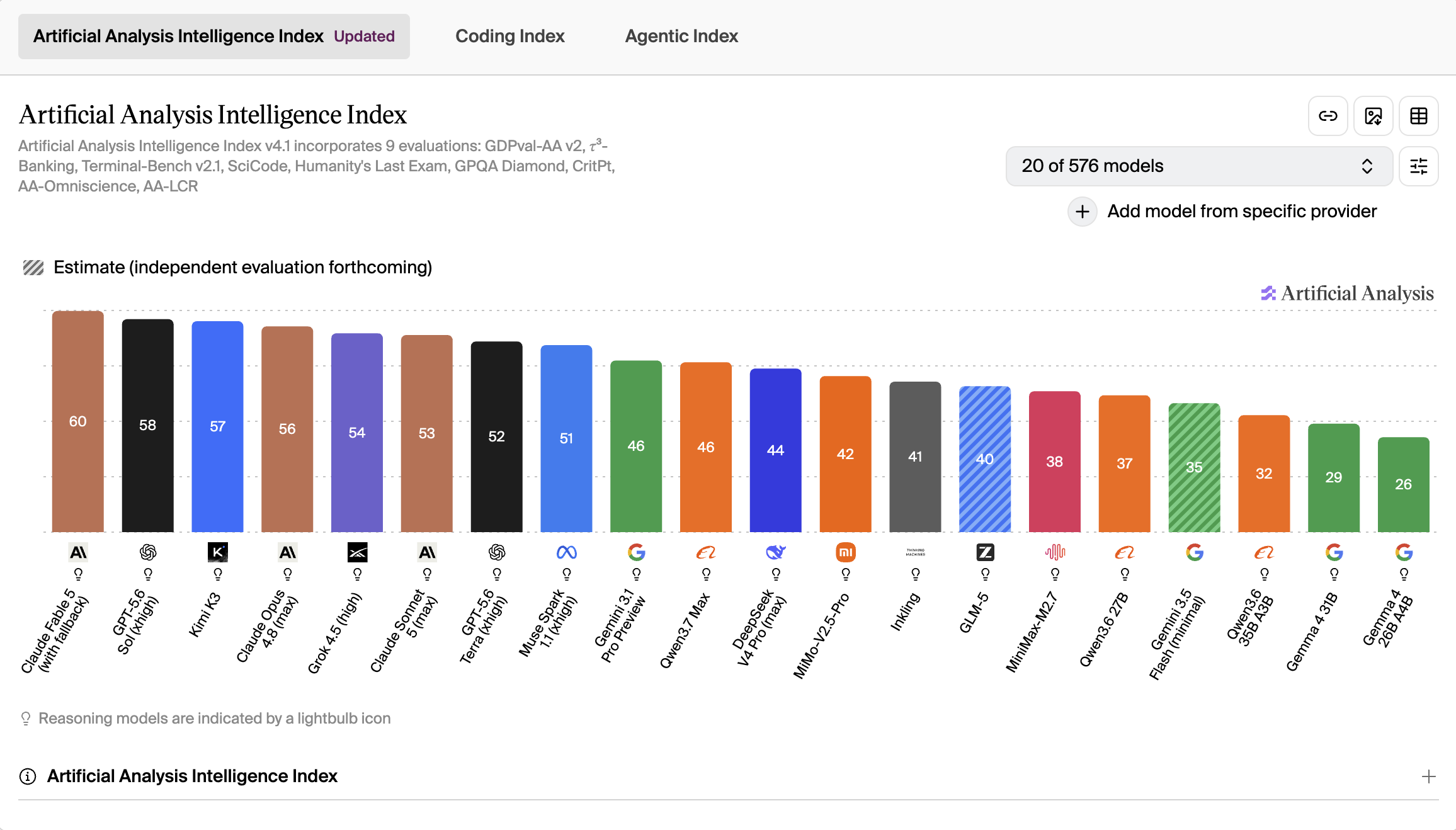Click the hatched green Gemini 3.5 Flash bar
Viewport: 1456px width, 830px height.
point(1195,468)
